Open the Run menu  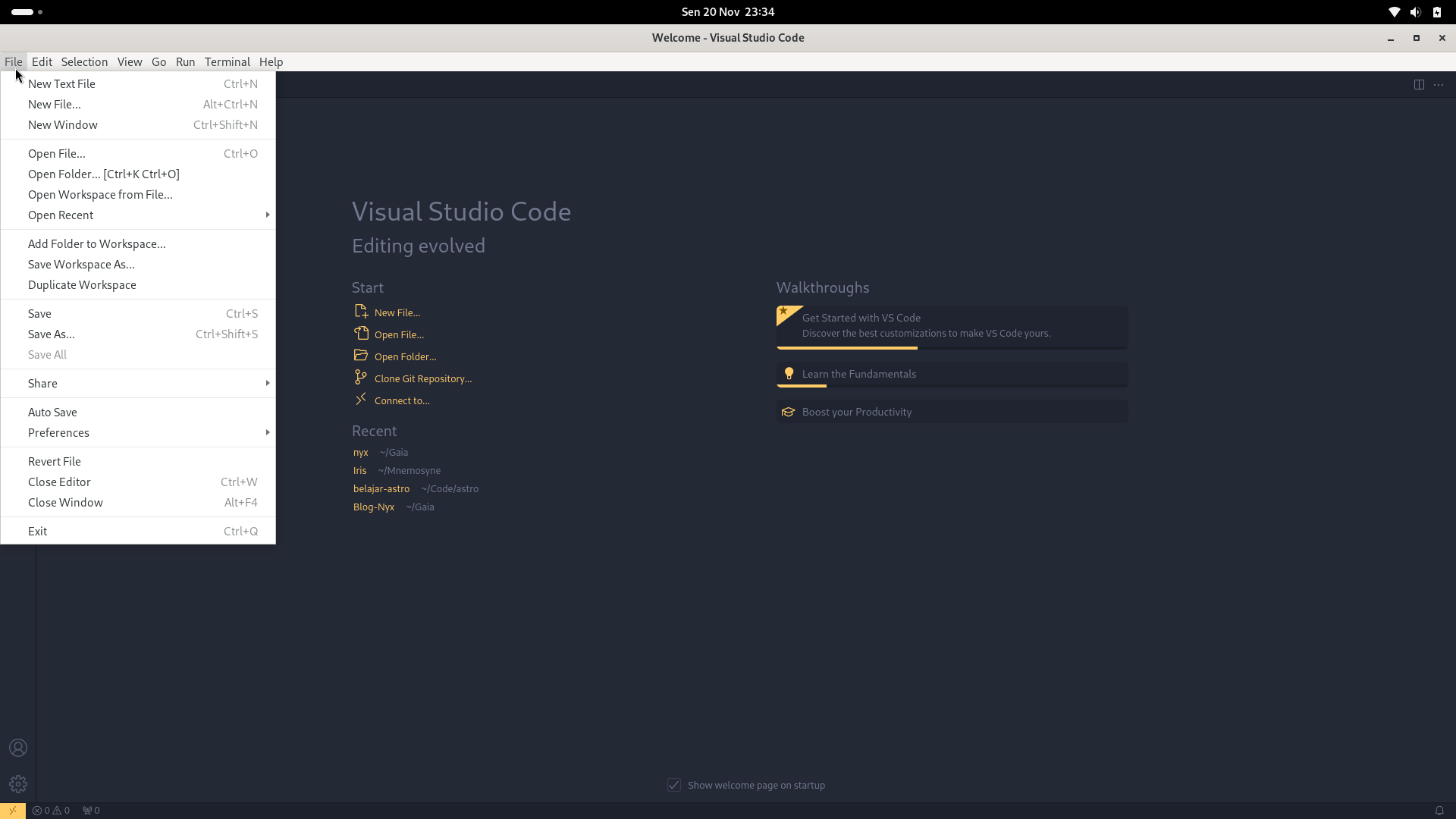coord(185,62)
